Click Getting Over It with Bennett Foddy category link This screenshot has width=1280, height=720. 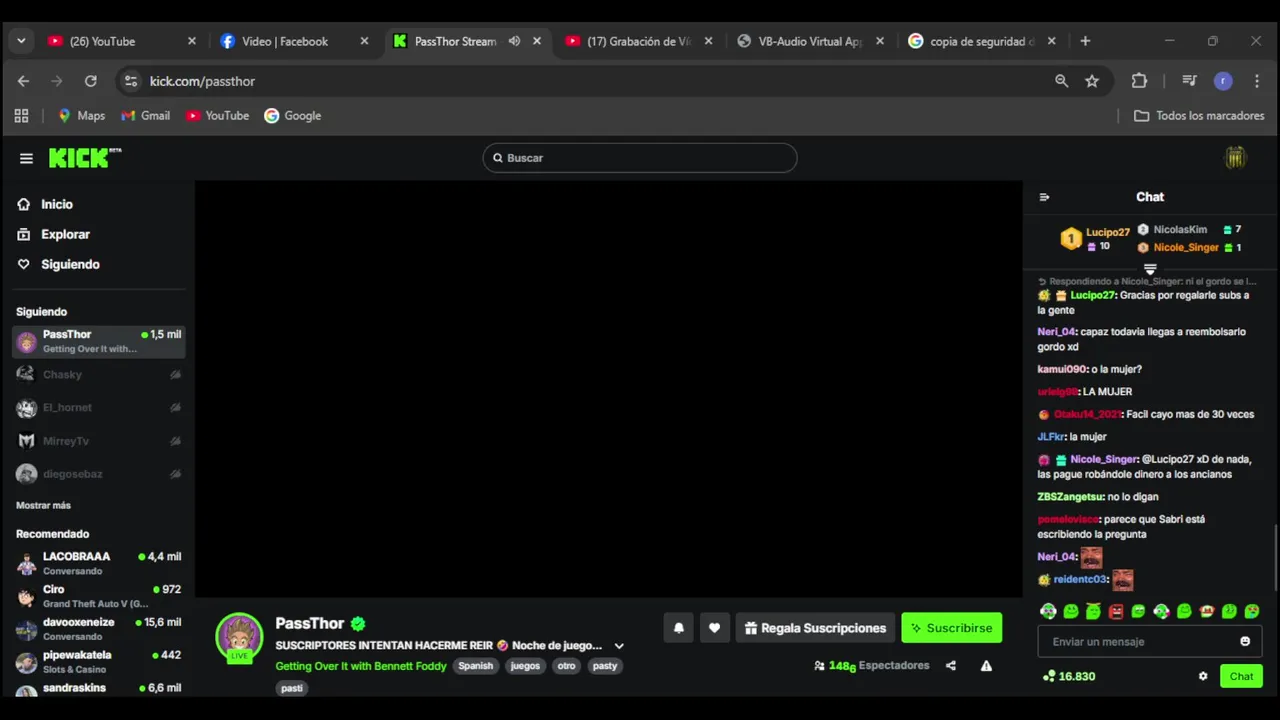361,666
